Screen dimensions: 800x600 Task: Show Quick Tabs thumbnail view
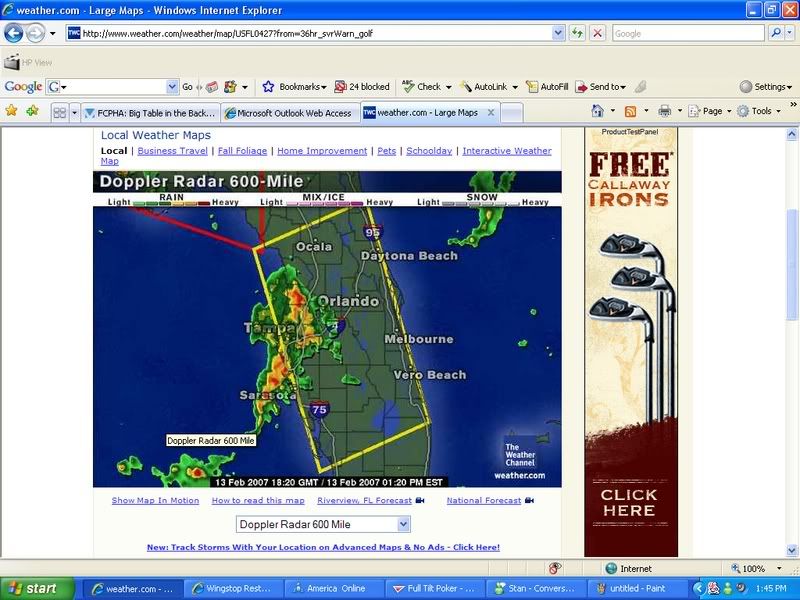(60, 112)
